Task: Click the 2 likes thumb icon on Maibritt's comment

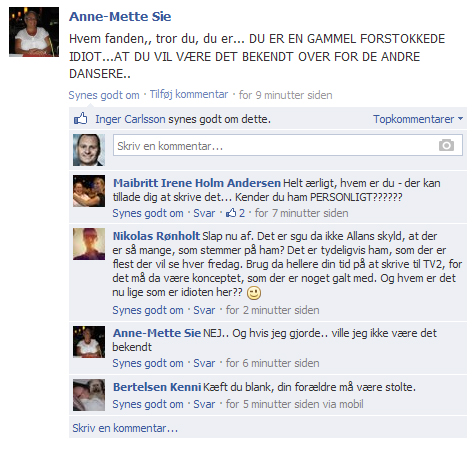Action: tap(231, 213)
